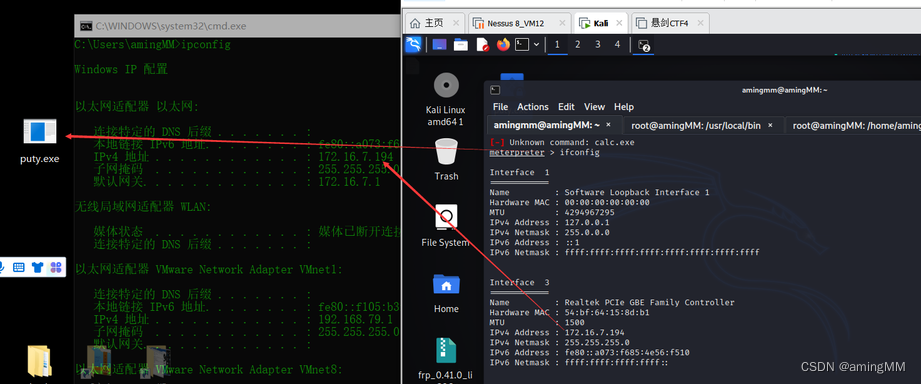Click the Interface 3 heading in terminal
The width and height of the screenshot is (921, 384).
tap(520, 282)
